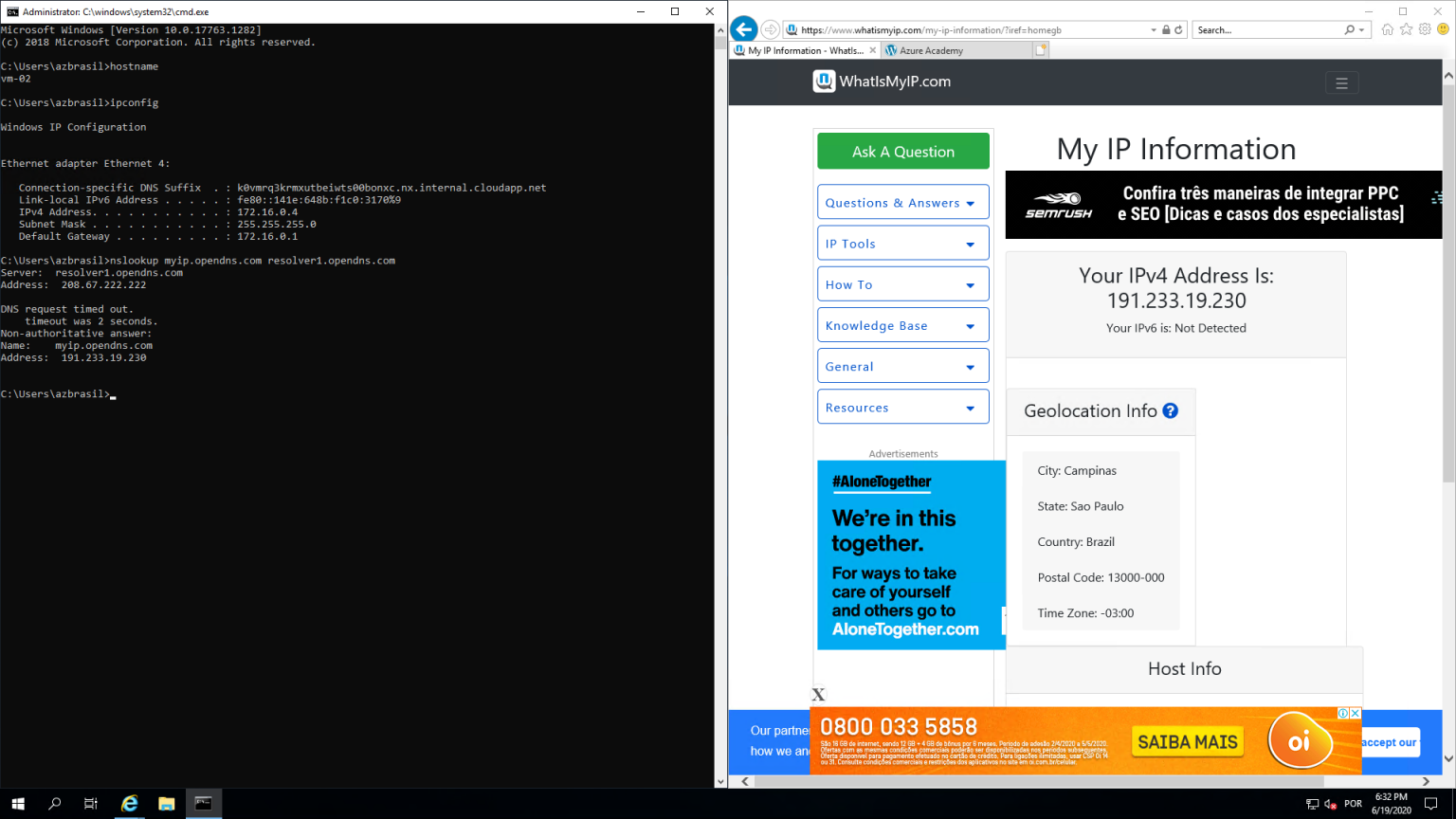Click the WhatIsMyIP logo in the site header
Image resolution: width=1456 pixels, height=819 pixels.
[881, 82]
